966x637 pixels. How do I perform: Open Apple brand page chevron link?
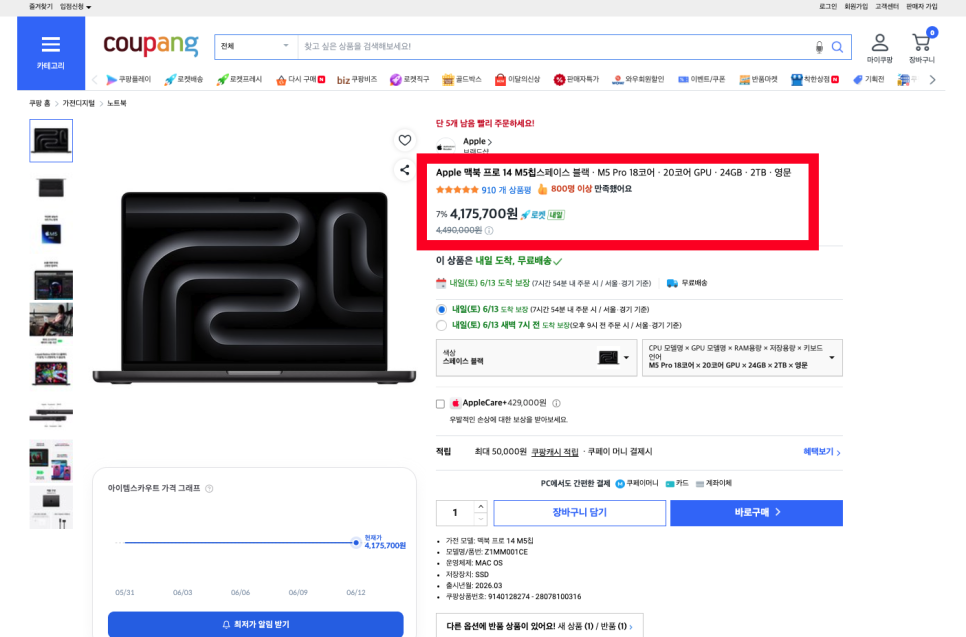[477, 142]
